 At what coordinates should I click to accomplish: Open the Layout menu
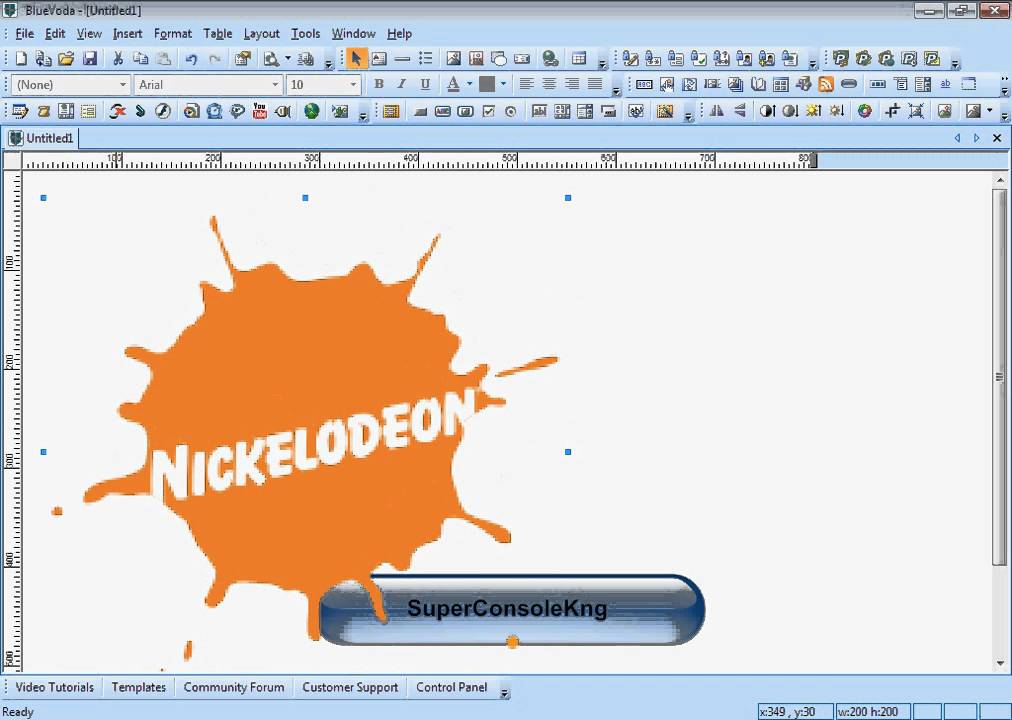pos(261,34)
